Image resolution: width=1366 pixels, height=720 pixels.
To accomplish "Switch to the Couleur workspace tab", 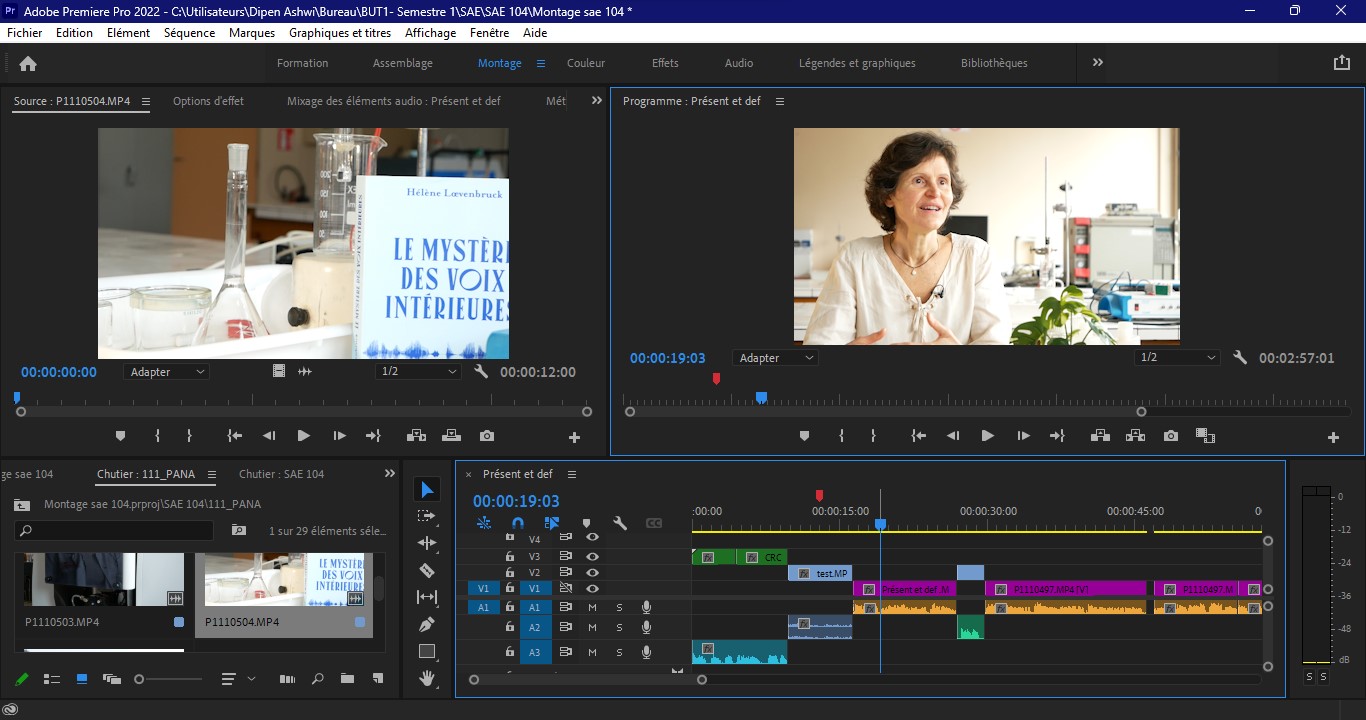I will click(x=585, y=63).
